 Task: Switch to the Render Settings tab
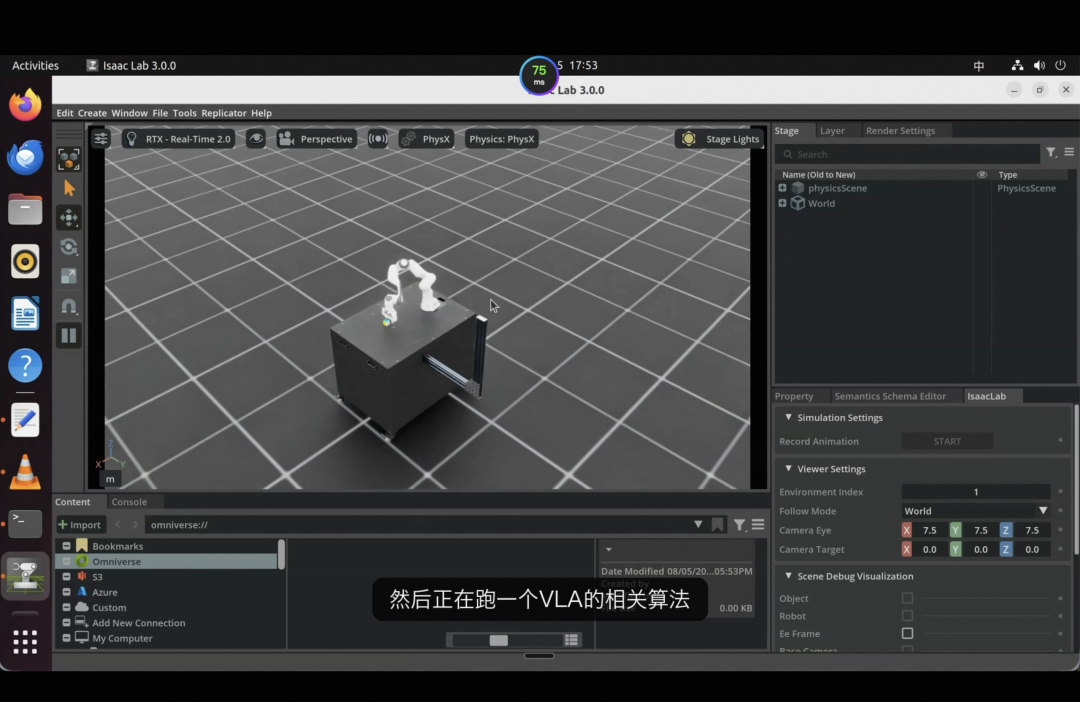pos(900,130)
